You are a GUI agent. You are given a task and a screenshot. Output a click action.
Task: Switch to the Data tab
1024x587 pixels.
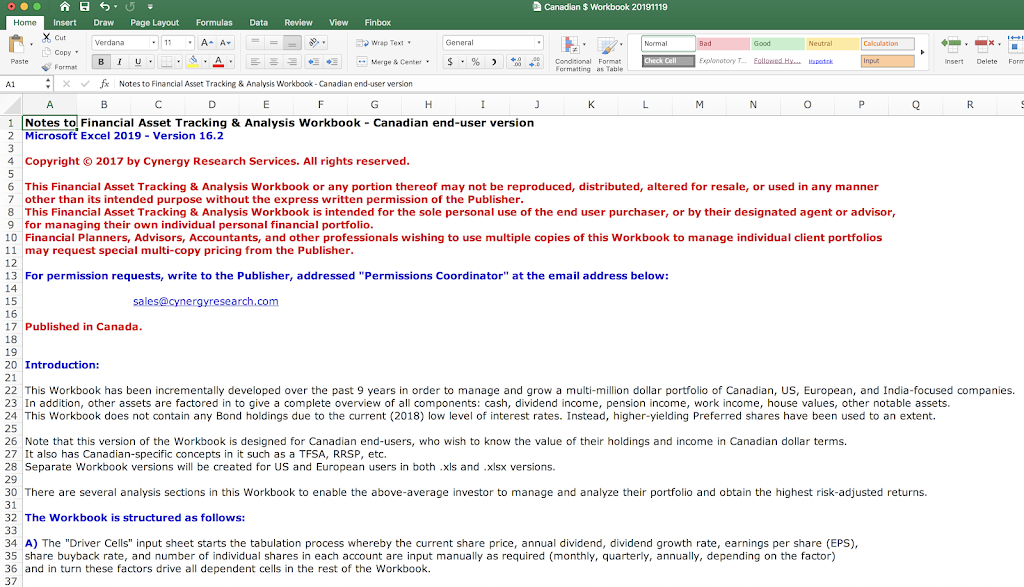coord(259,22)
